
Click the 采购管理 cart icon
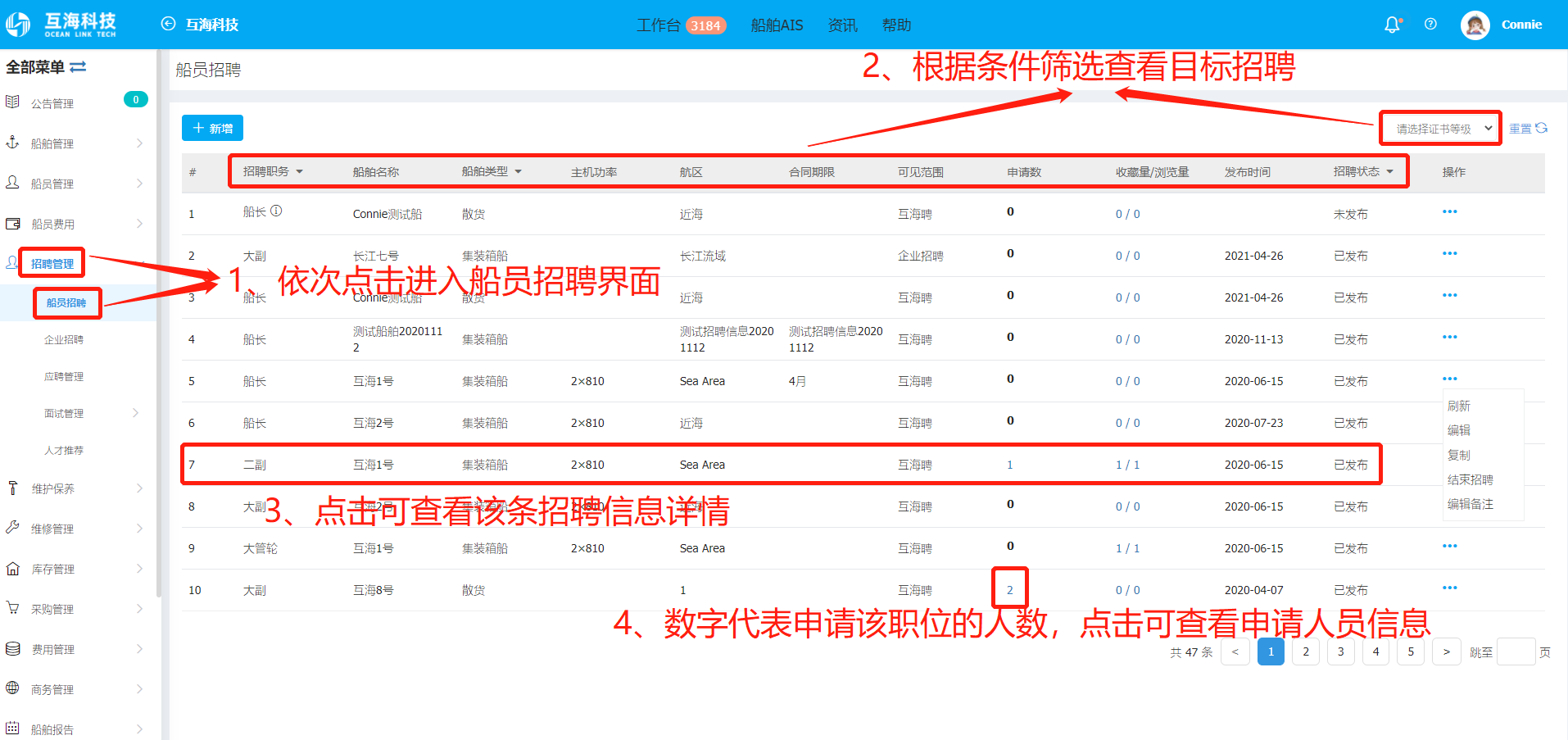(12, 608)
